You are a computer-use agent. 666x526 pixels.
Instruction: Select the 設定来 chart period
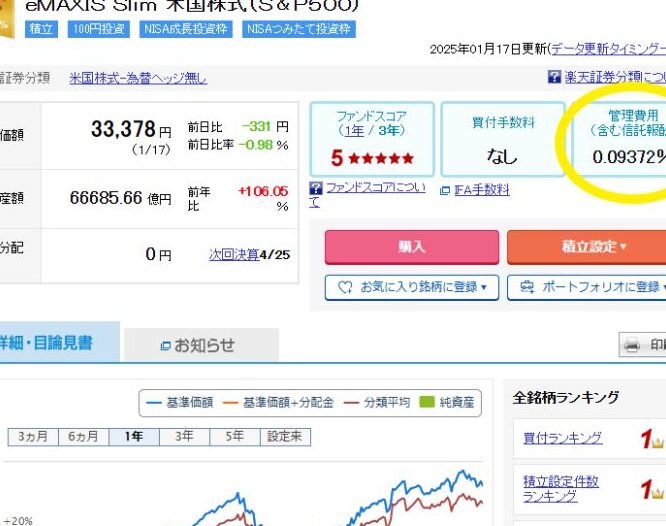pyautogui.click(x=285, y=437)
